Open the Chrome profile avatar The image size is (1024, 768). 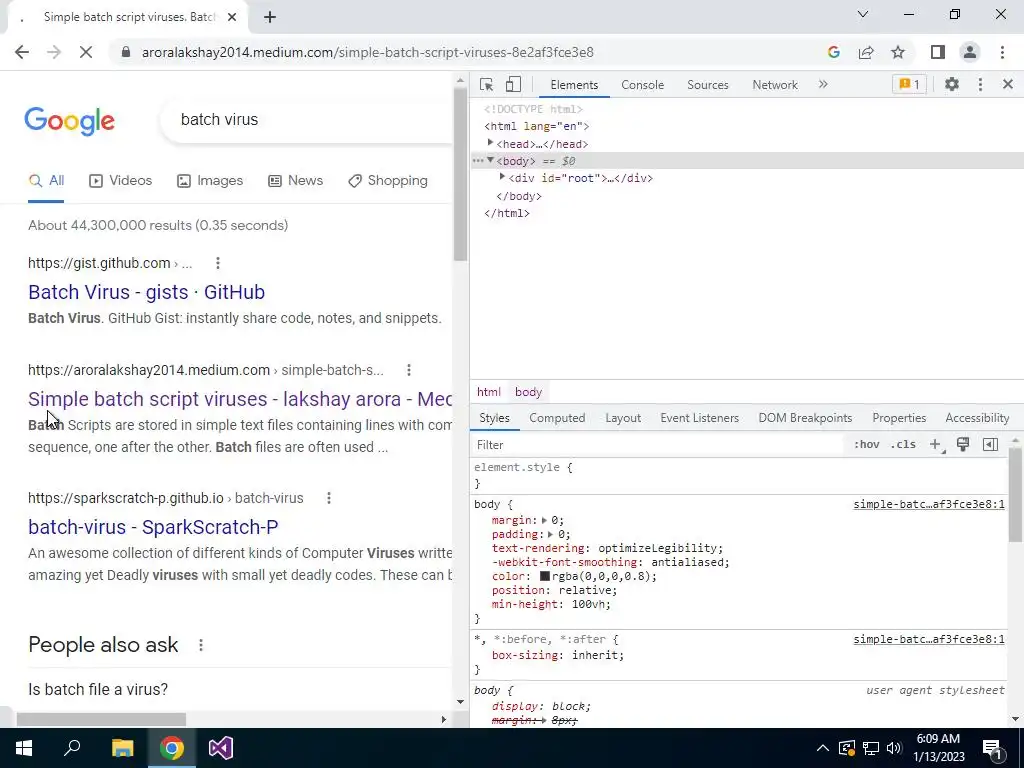(x=970, y=52)
